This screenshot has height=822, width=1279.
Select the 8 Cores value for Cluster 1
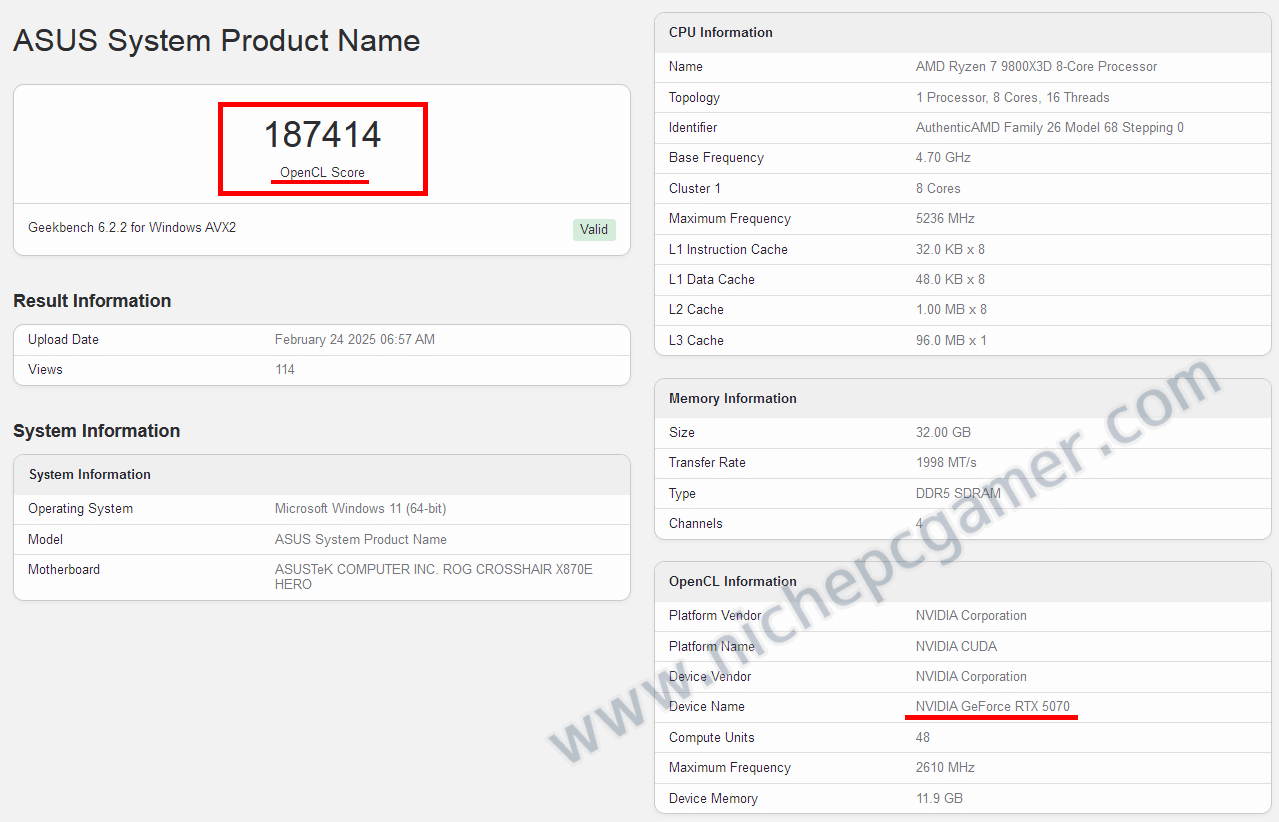coord(938,188)
